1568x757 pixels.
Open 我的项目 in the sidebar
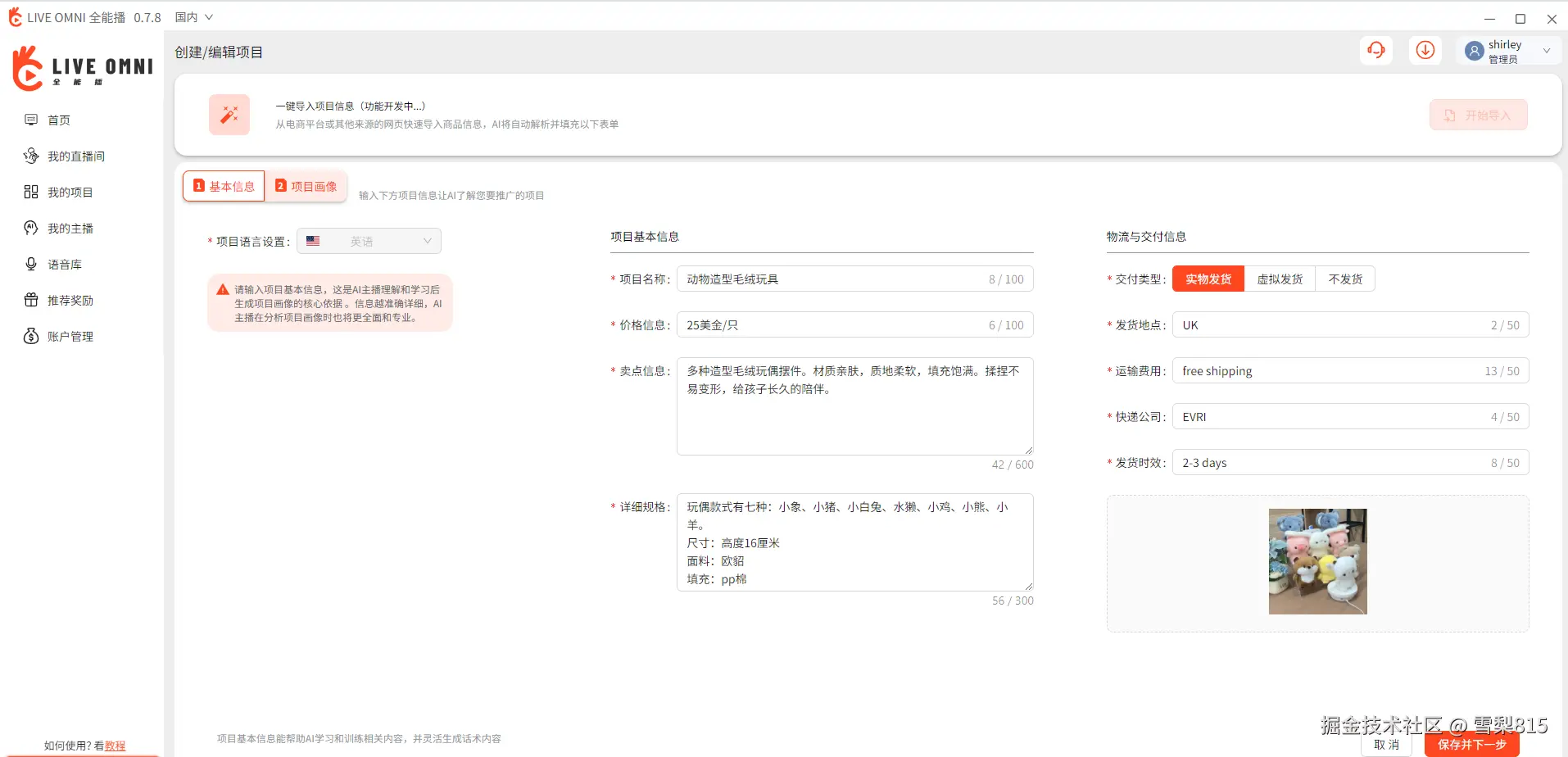[x=70, y=192]
